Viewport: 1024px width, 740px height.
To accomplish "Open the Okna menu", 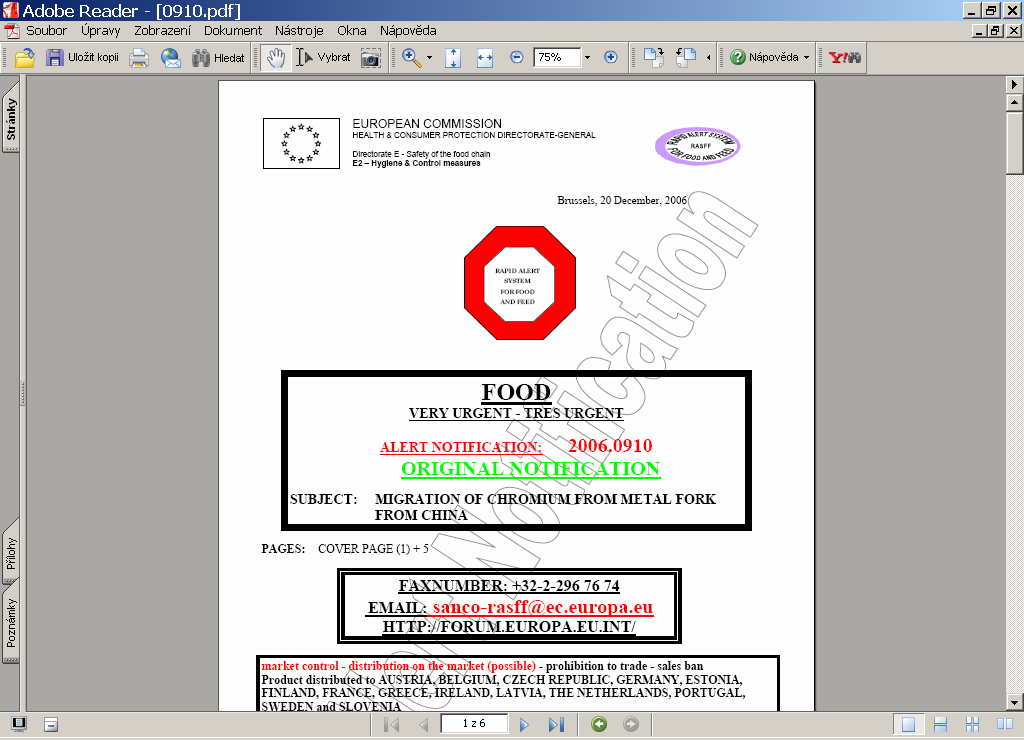I will (351, 31).
